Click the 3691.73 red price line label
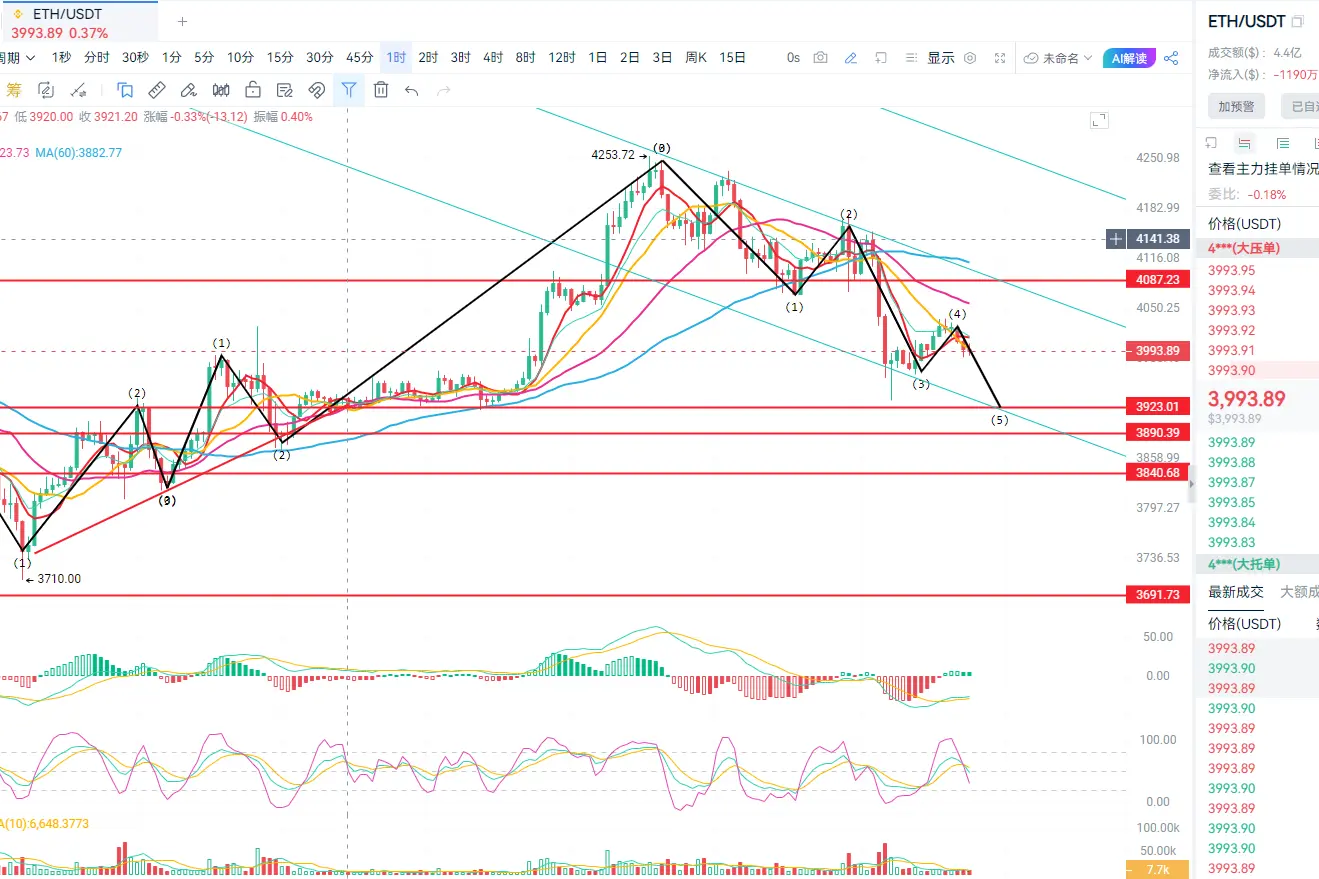The height and width of the screenshot is (879, 1319). tap(1157, 594)
